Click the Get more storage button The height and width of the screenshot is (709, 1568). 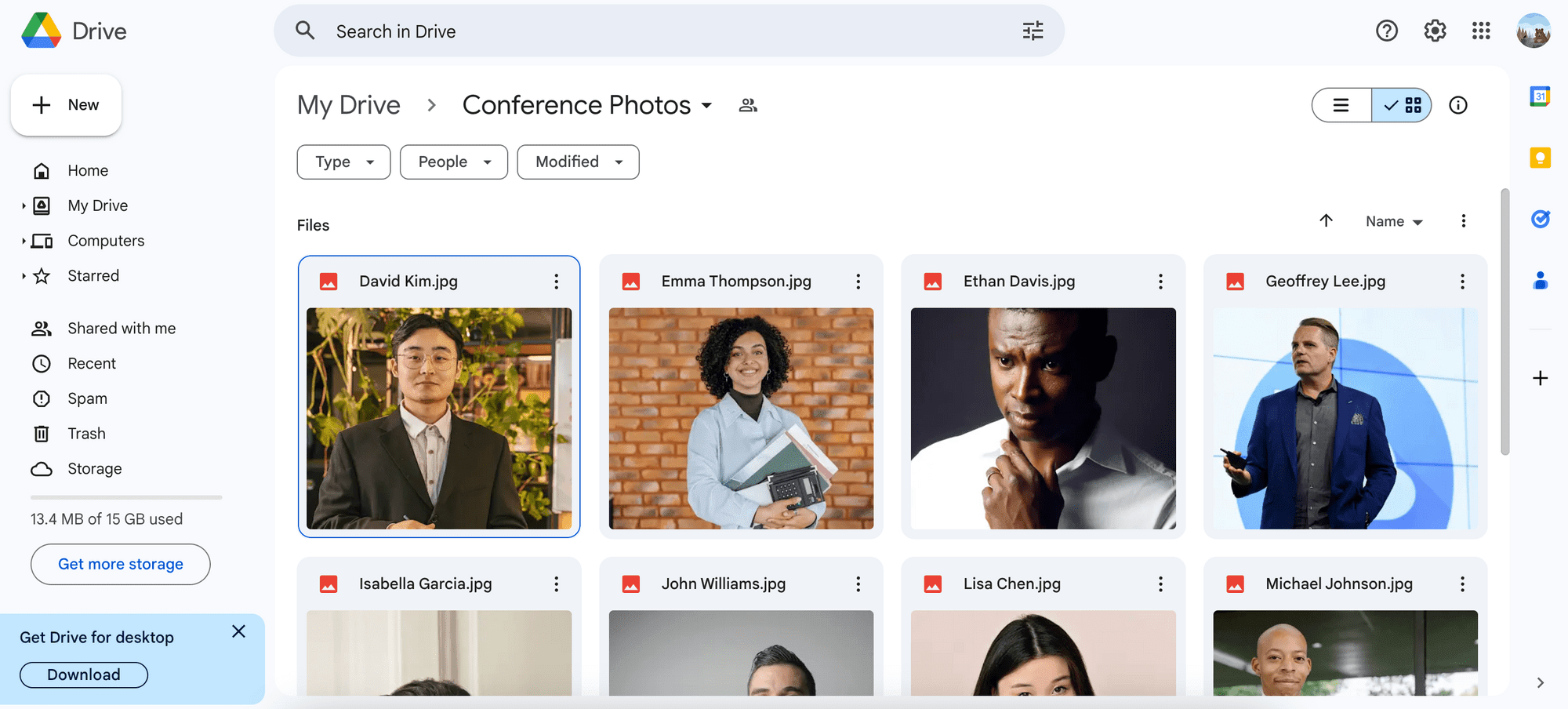pyautogui.click(x=120, y=564)
